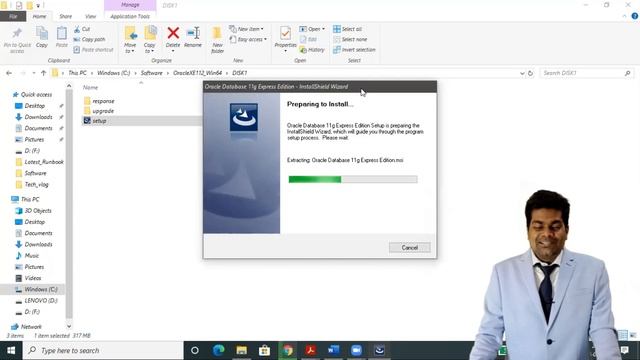The image size is (640, 360).
Task: Click Edit in the Open group
Action: [308, 39]
